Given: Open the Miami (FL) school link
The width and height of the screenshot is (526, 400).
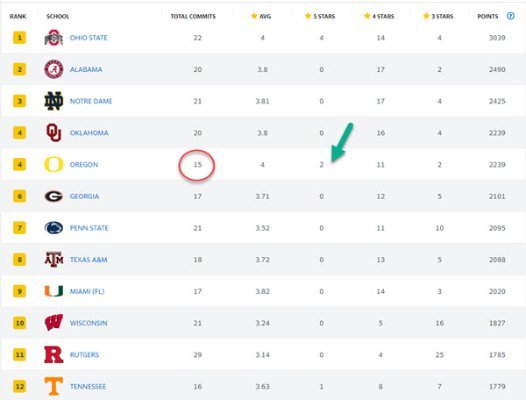Looking at the screenshot, I should tap(87, 291).
